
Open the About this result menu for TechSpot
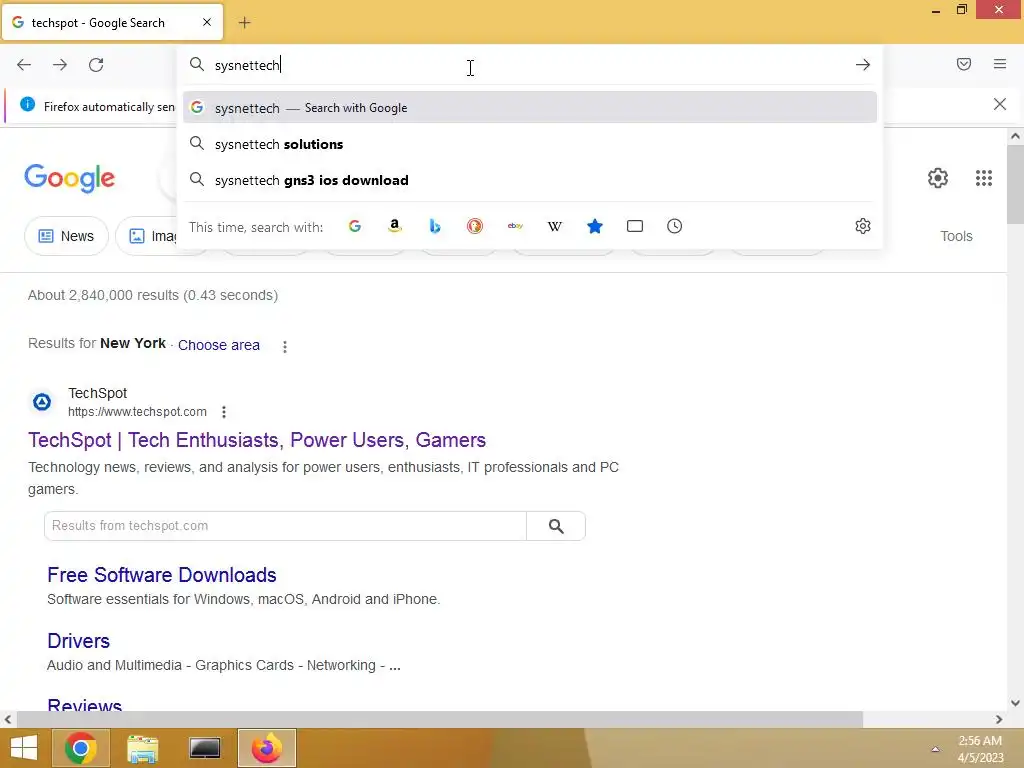click(224, 412)
